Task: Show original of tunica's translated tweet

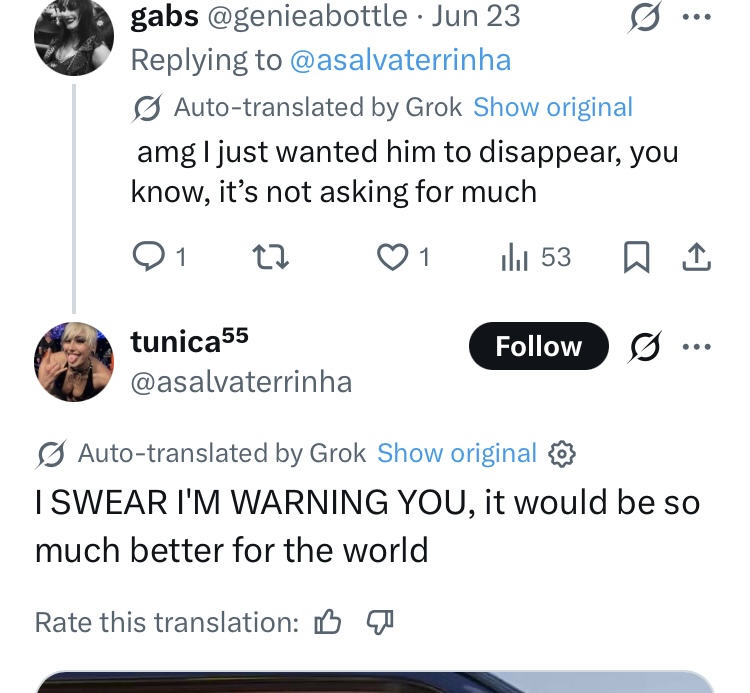Action: click(456, 453)
